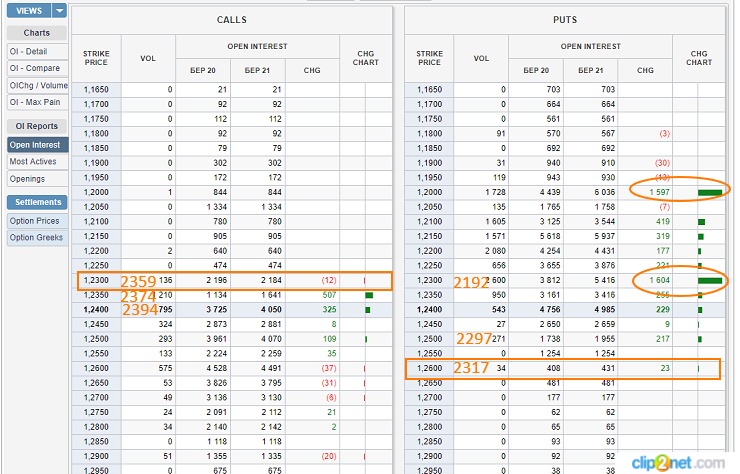
Task: Open the VIEWS dropdown arrow
Action: (x=59, y=10)
